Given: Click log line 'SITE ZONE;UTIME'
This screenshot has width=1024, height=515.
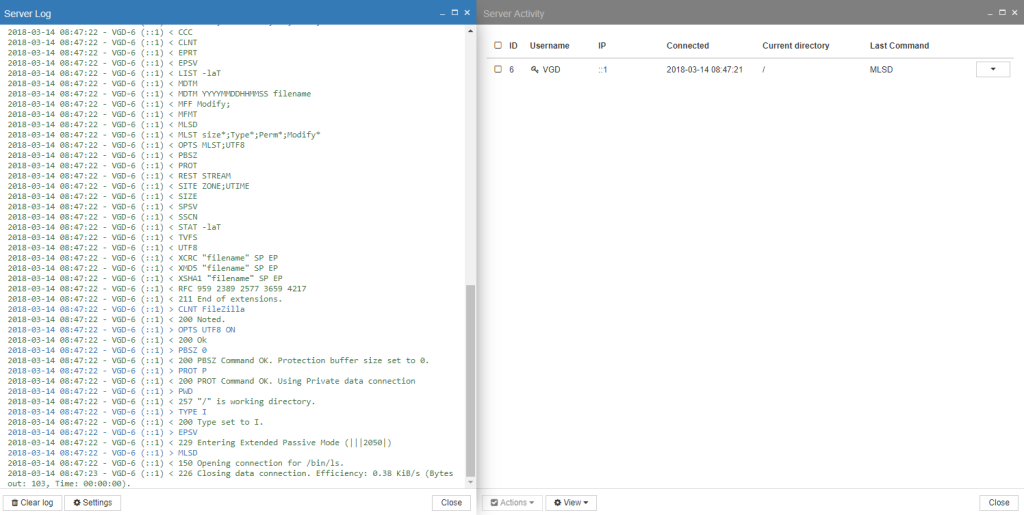Looking at the screenshot, I should 129,186.
